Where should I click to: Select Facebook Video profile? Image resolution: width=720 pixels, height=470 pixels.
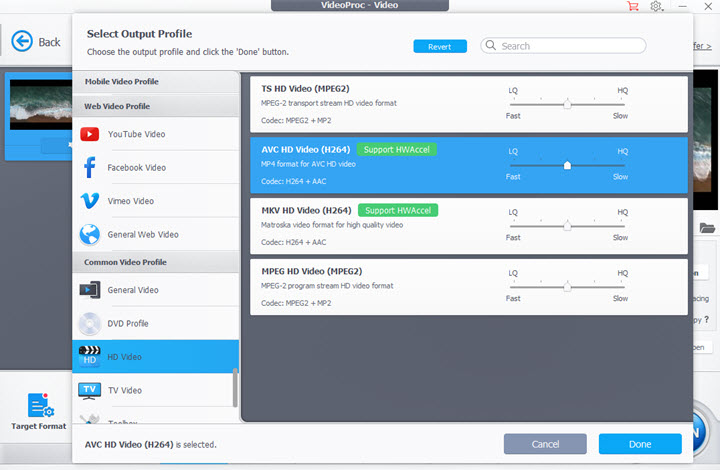coord(156,168)
